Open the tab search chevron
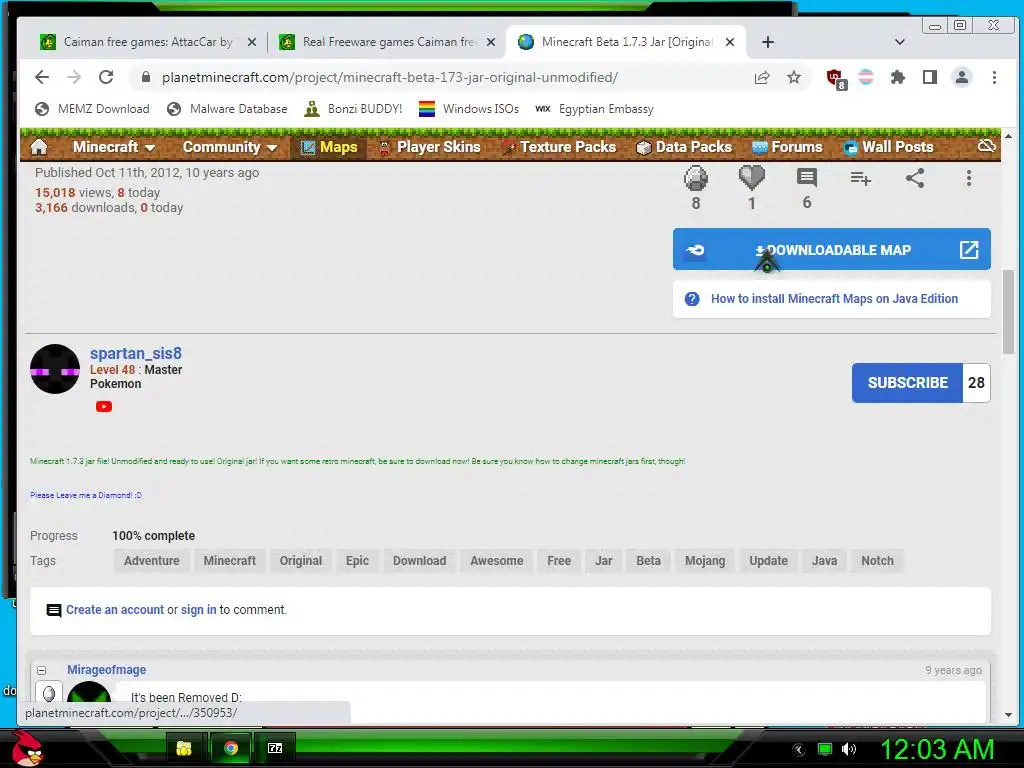This screenshot has height=768, width=1024. 899,42
